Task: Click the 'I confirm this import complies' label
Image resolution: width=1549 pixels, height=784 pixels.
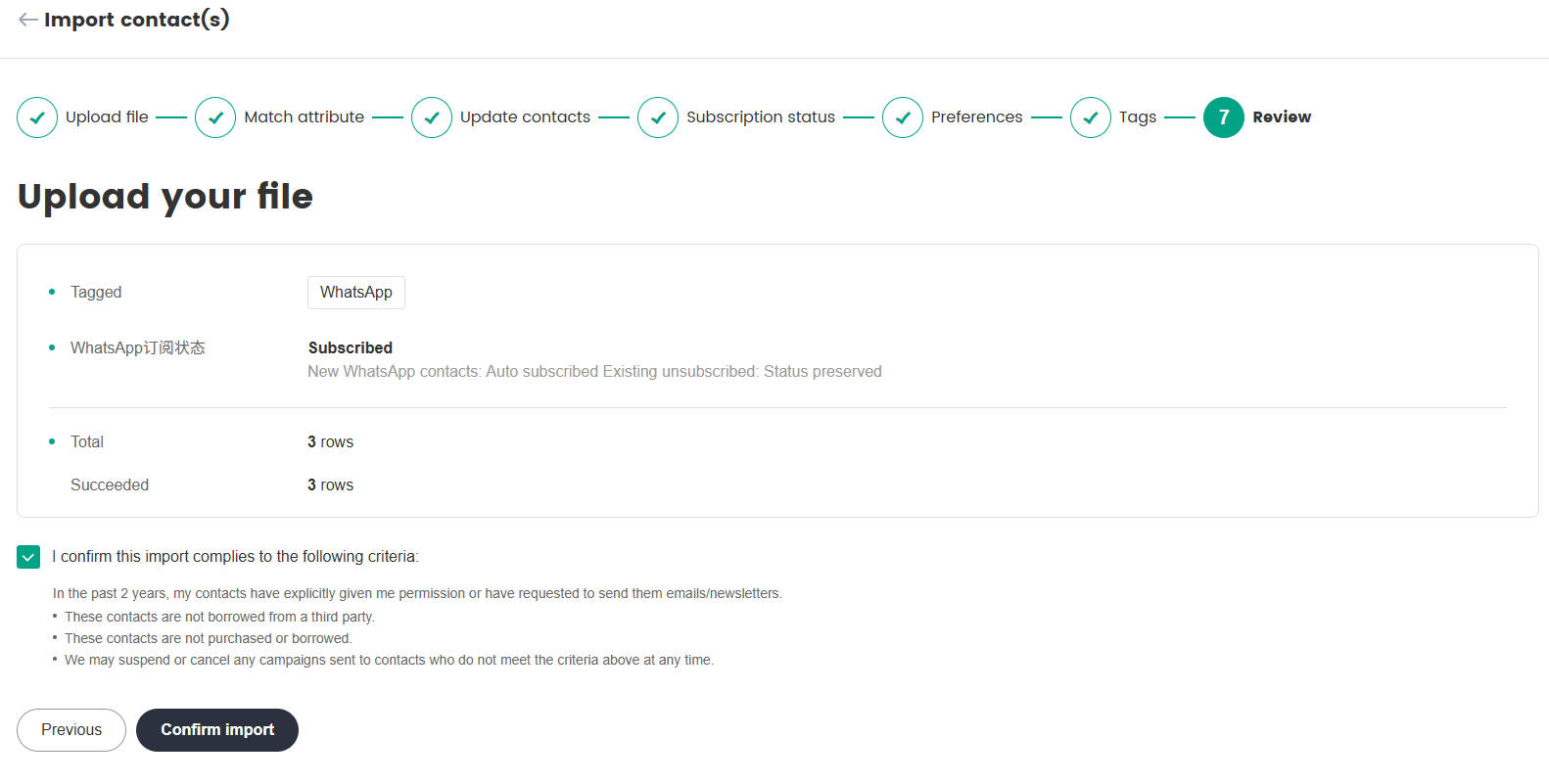Action: pyautogui.click(x=235, y=557)
